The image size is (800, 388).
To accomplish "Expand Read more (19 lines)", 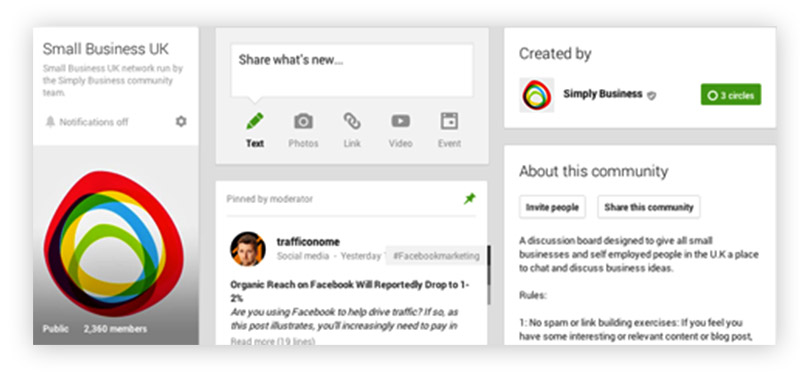I will pyautogui.click(x=272, y=341).
